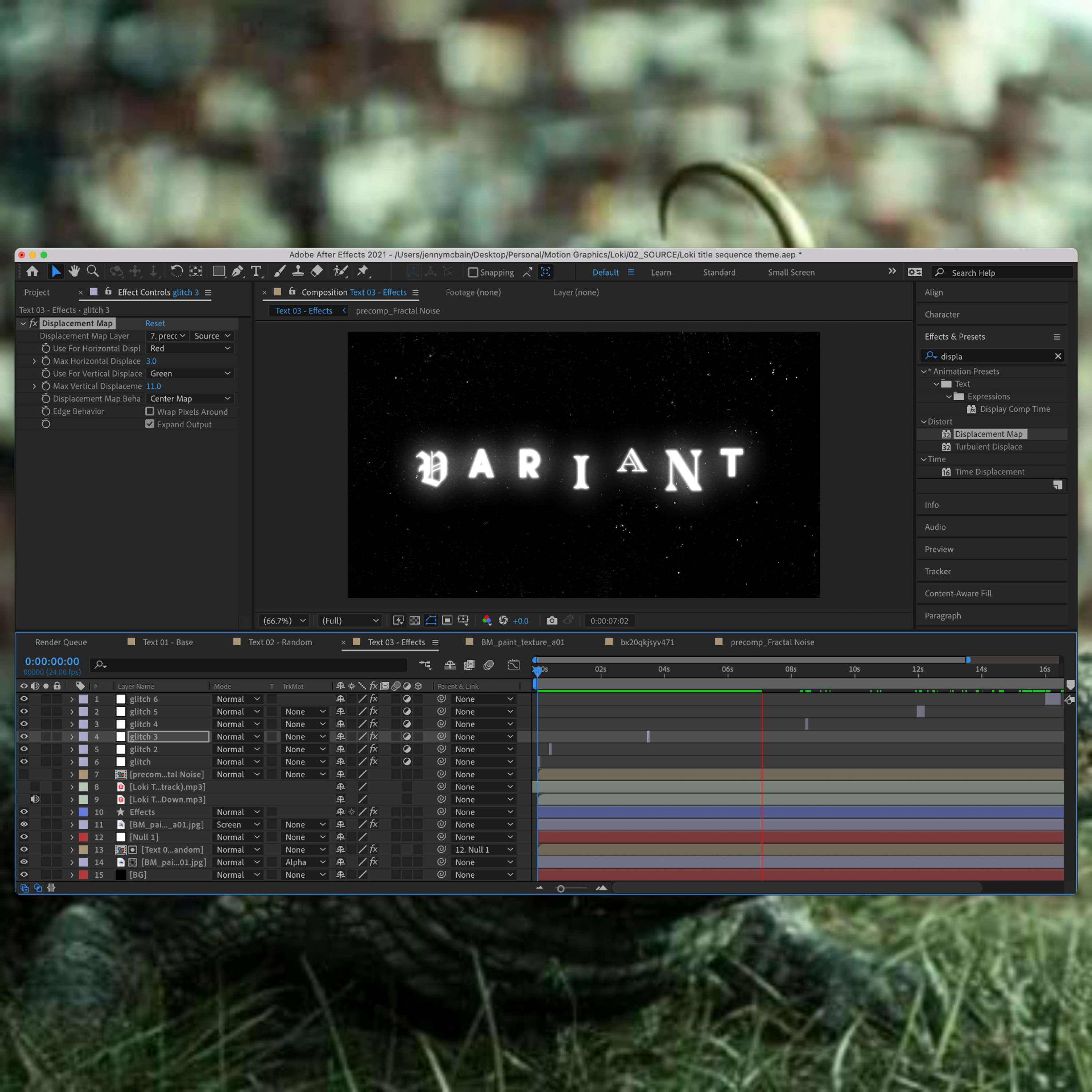1092x1092 pixels.
Task: Select the Pen tool
Action: pyautogui.click(x=237, y=272)
